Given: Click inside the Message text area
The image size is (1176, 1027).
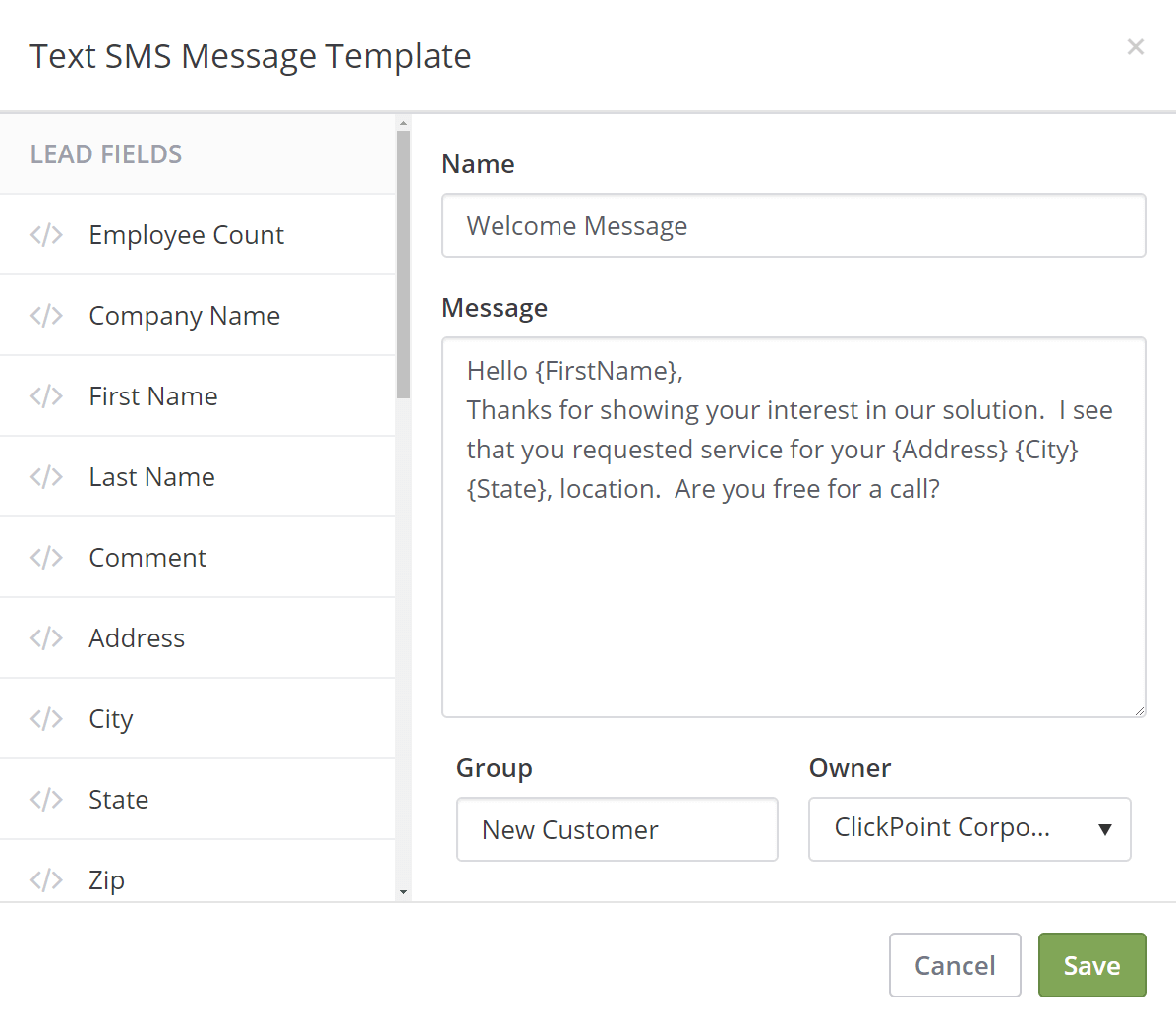Looking at the screenshot, I should tap(794, 527).
